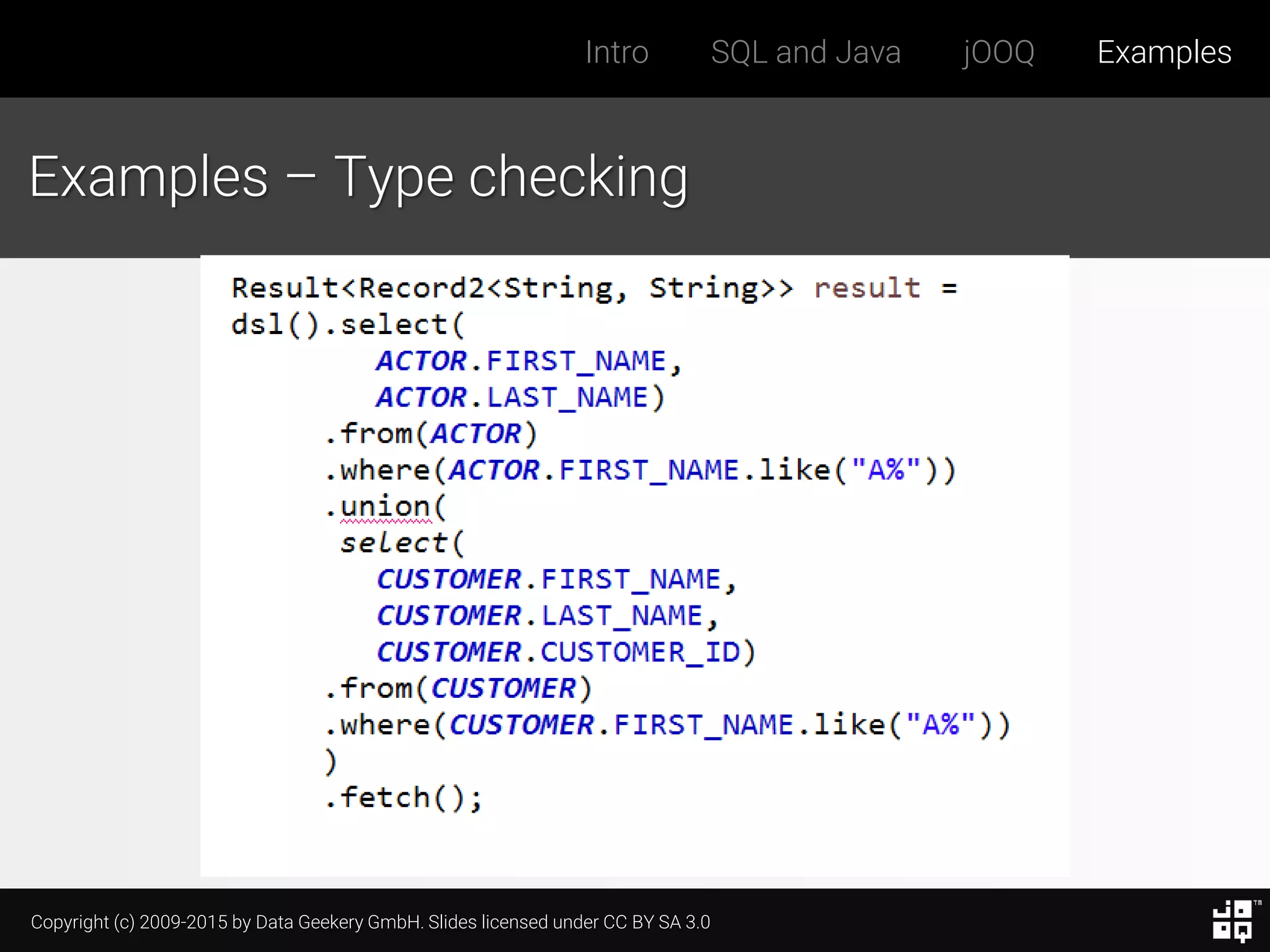Select the jOOQ navigation tab
The width and height of the screenshot is (1270, 952).
click(998, 52)
